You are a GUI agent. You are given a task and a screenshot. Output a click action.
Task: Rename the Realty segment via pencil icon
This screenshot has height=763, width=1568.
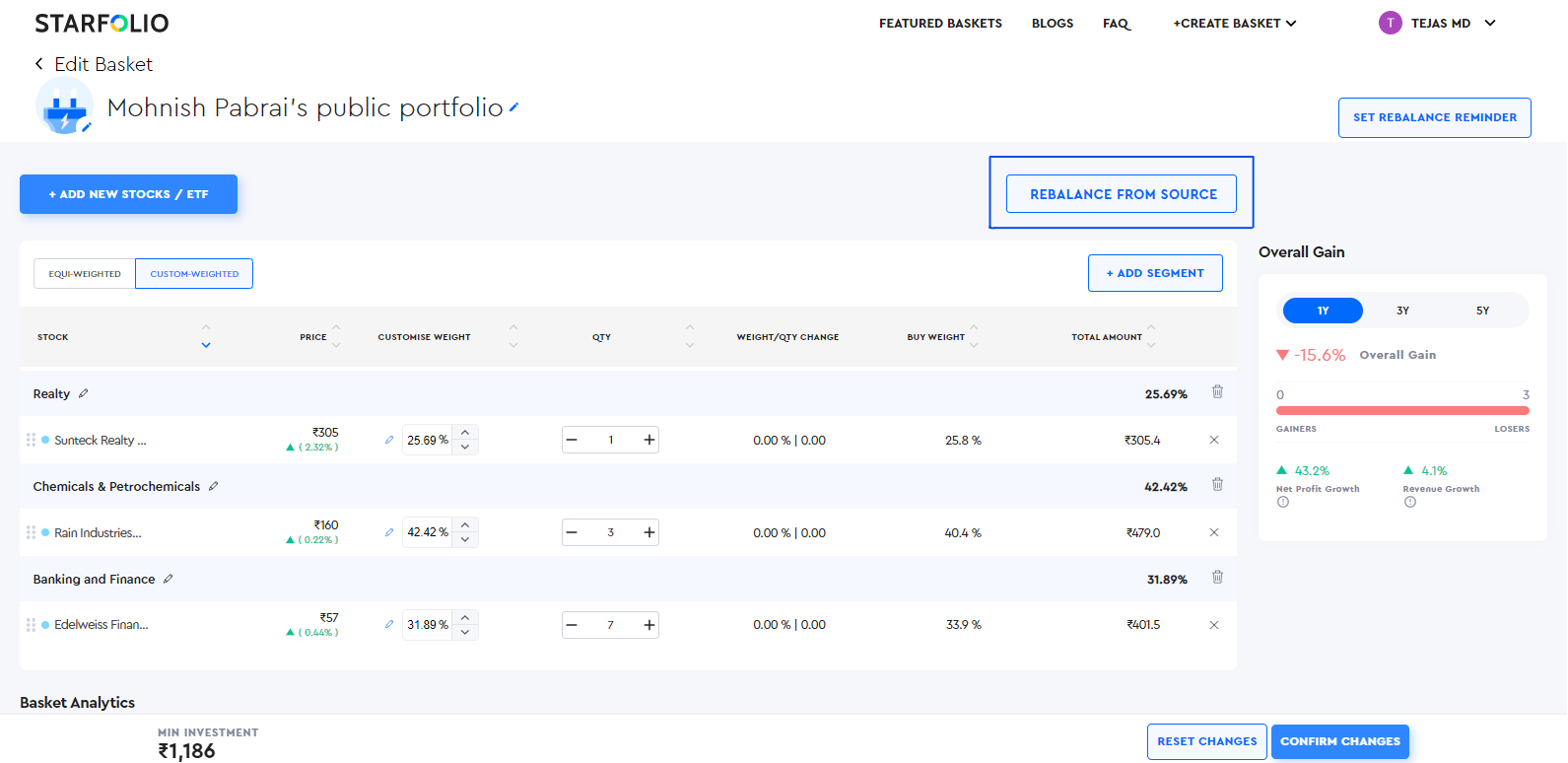pos(84,393)
